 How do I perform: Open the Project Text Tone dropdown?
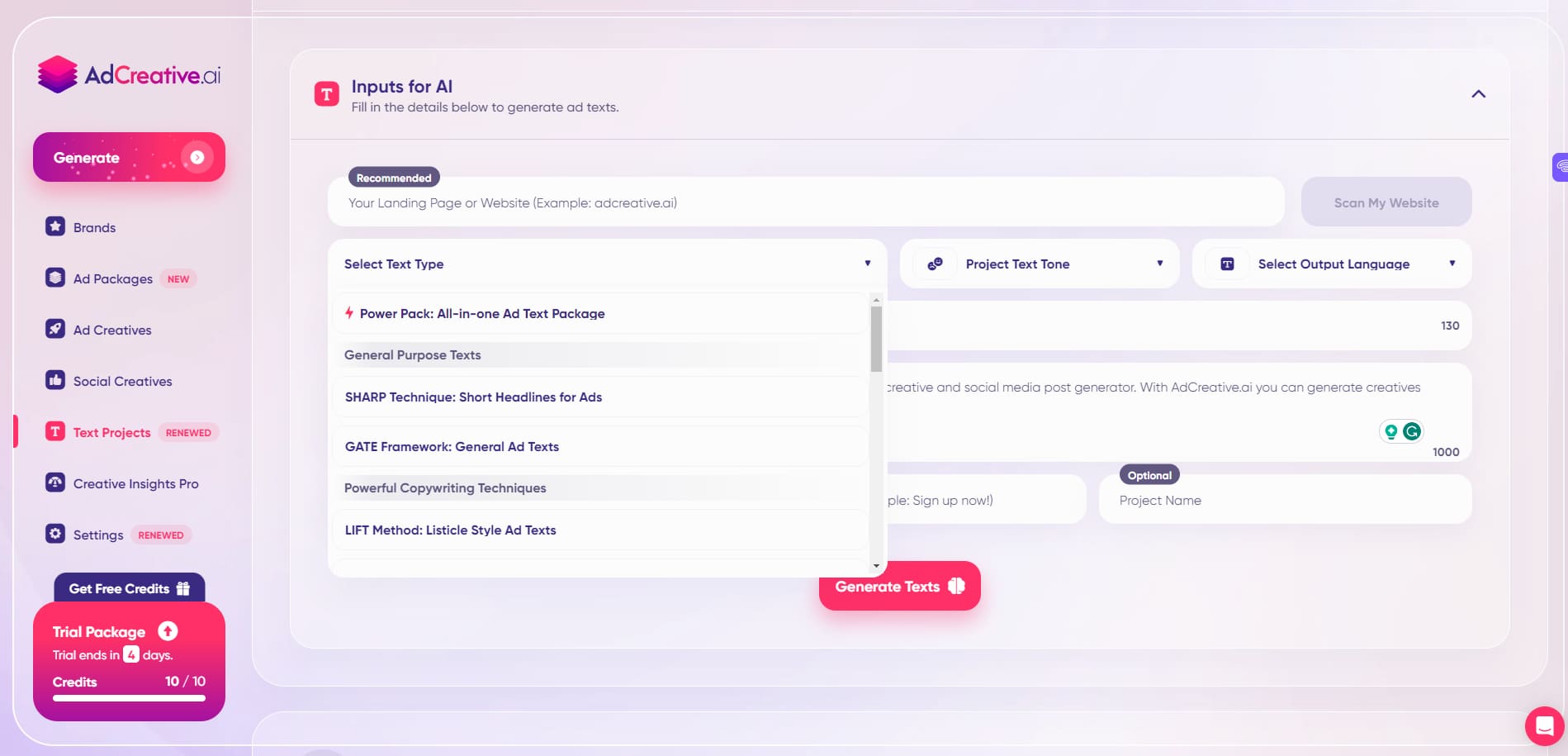point(1040,264)
